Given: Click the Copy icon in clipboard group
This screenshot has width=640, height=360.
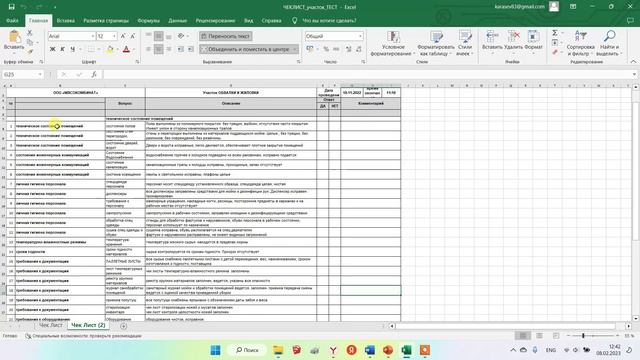Looking at the screenshot, I should pos(30,42).
